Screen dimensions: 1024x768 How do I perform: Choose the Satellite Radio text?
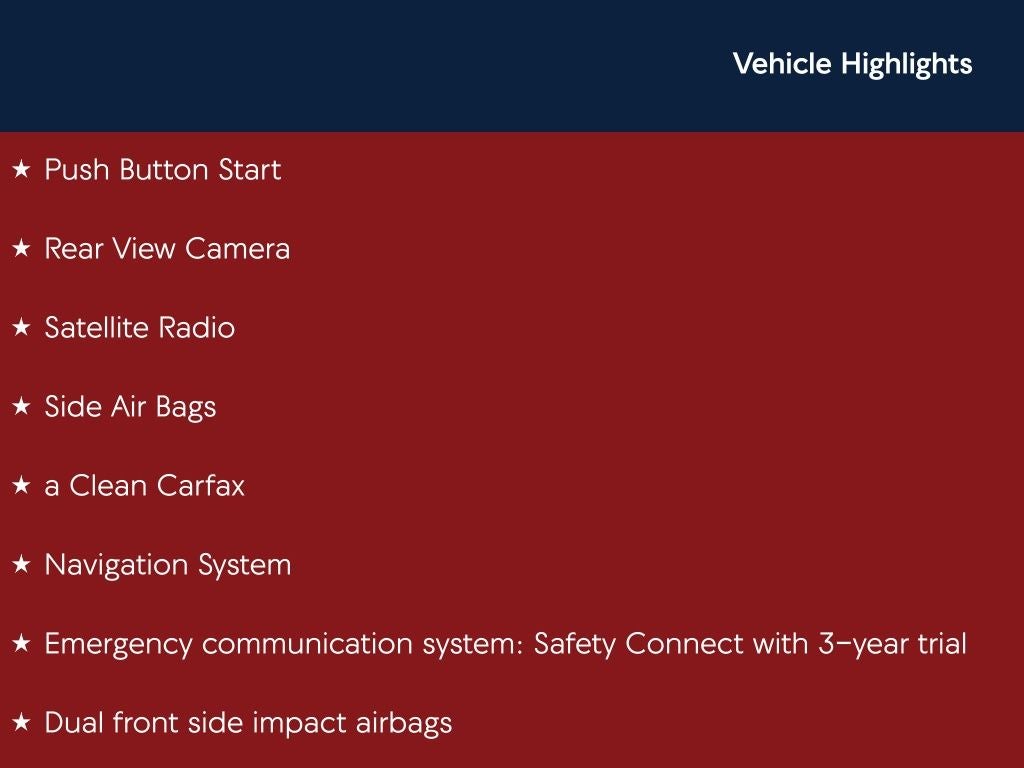[140, 328]
